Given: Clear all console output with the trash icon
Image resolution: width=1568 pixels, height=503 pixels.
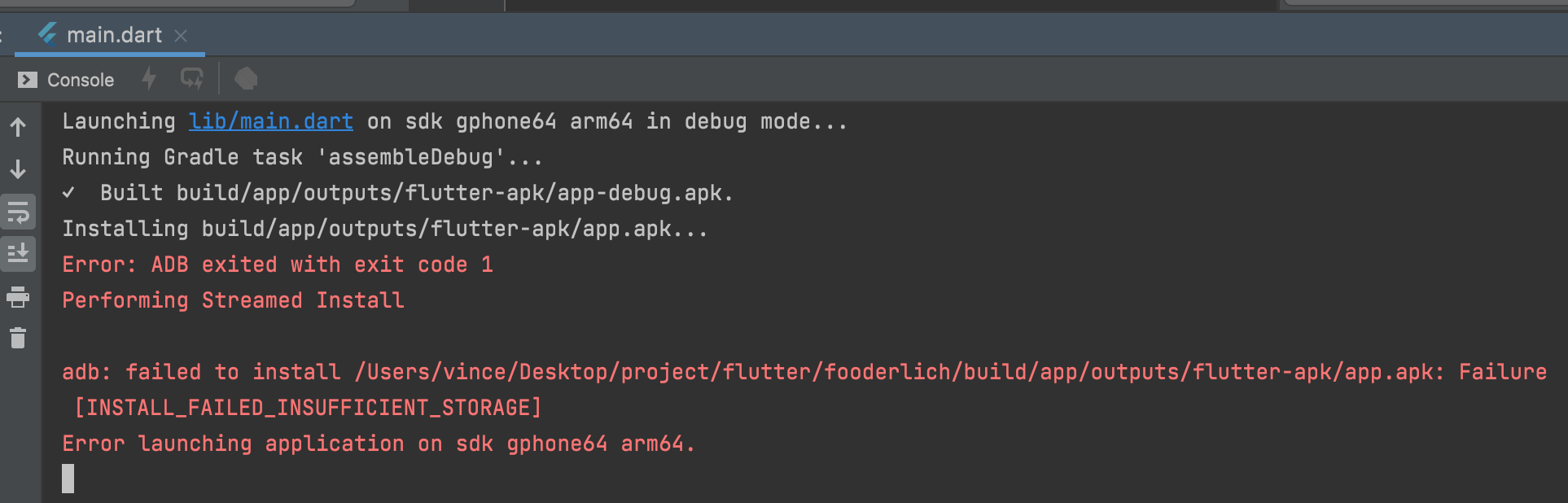Looking at the screenshot, I should pyautogui.click(x=18, y=337).
